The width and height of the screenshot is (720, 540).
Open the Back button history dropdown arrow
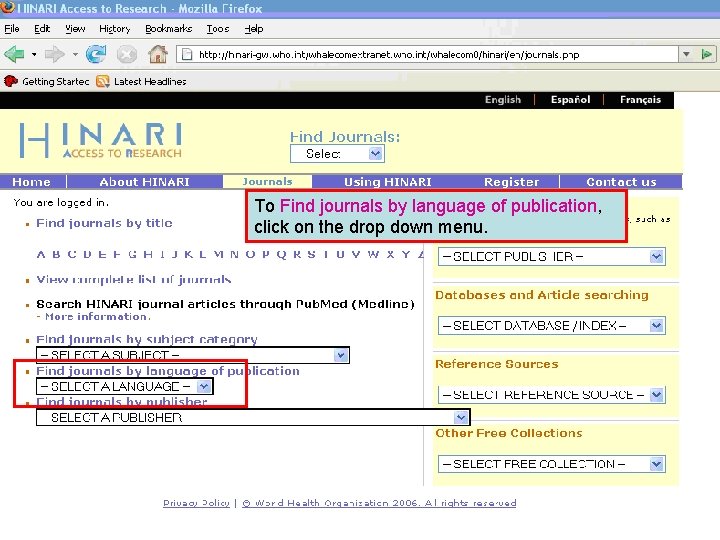[x=34, y=55]
